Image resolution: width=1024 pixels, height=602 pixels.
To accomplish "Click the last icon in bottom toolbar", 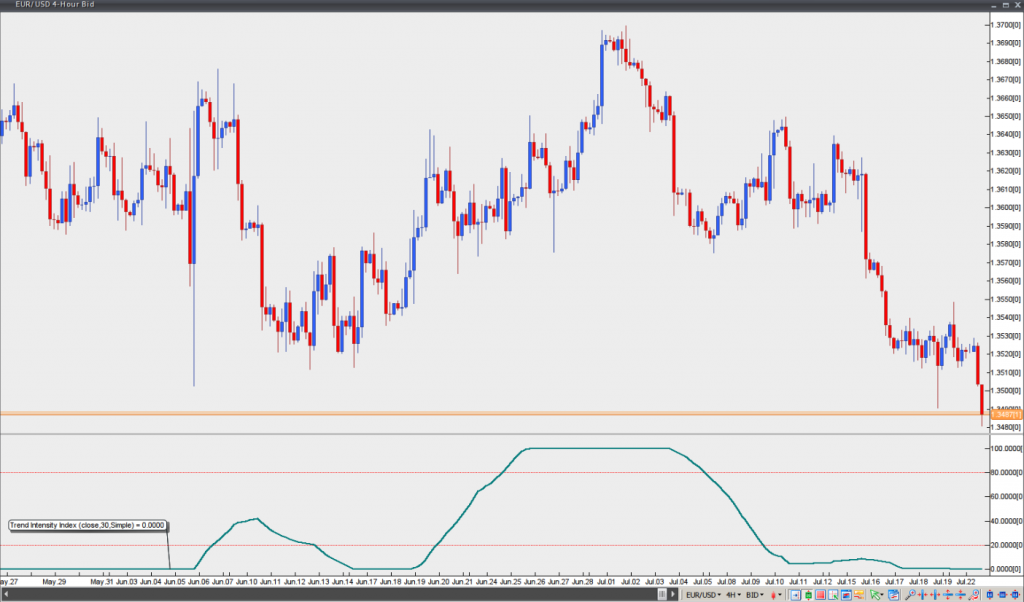I will [x=1016, y=595].
